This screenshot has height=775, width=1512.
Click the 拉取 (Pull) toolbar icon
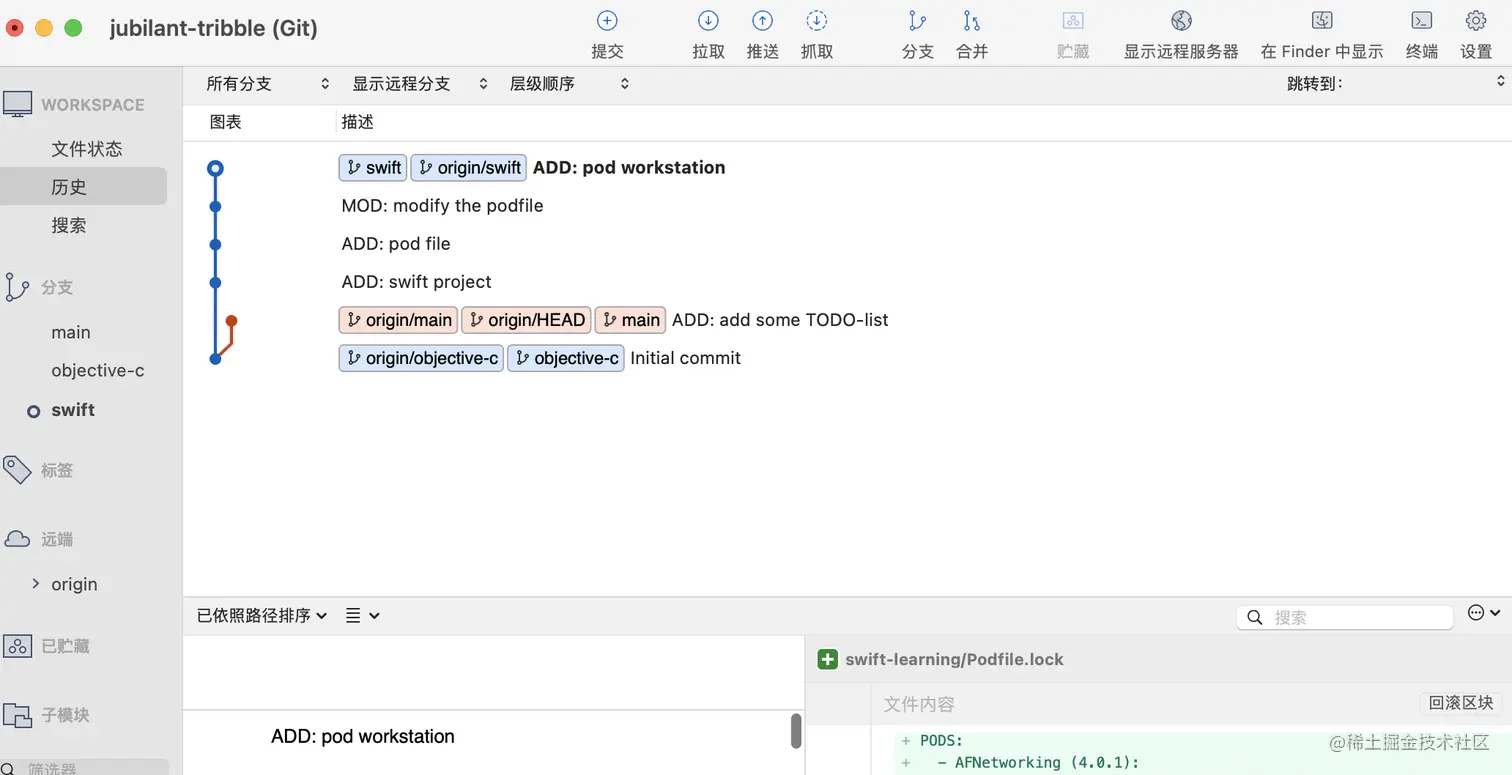[708, 21]
